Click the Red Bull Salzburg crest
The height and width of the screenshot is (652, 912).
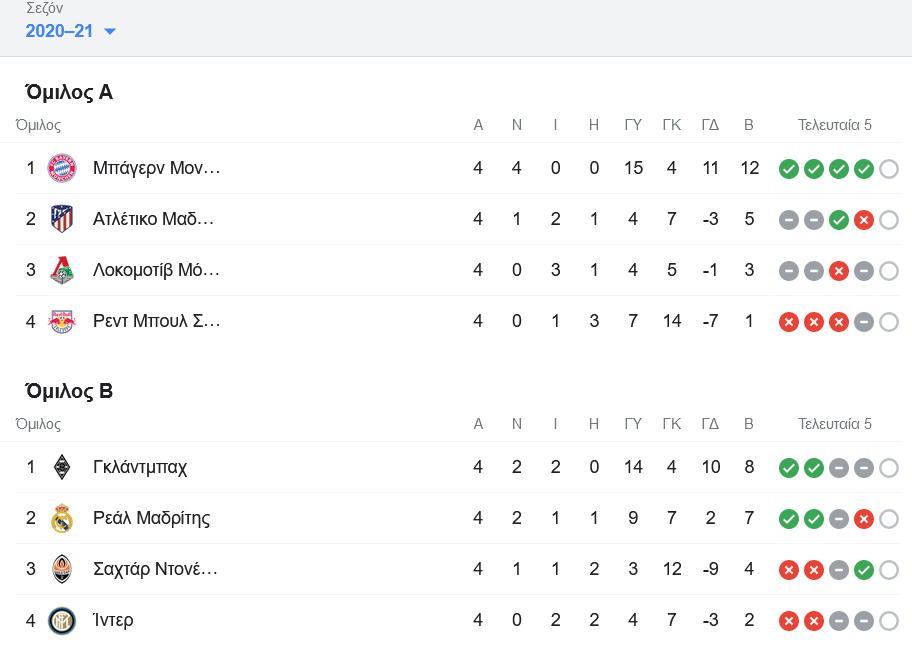point(62,321)
